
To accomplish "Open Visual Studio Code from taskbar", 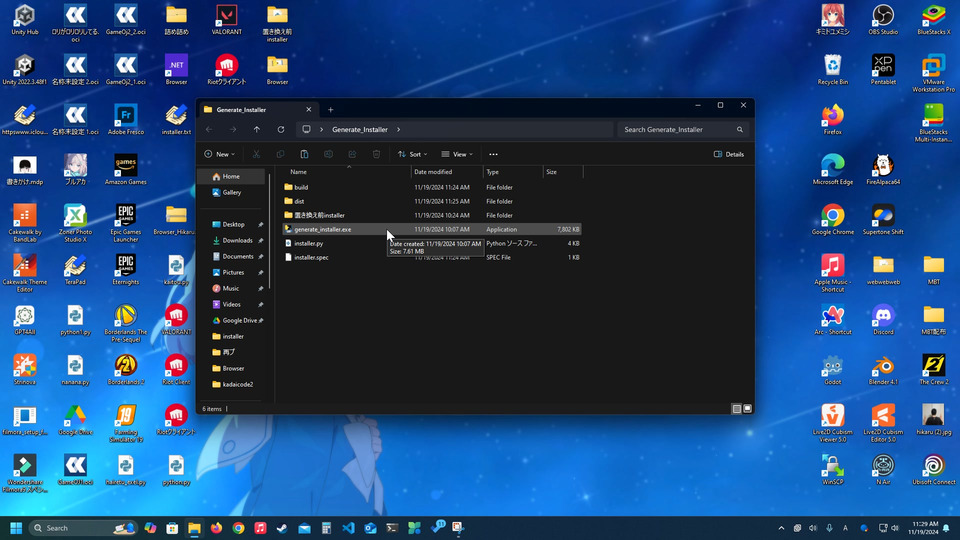I will (348, 528).
